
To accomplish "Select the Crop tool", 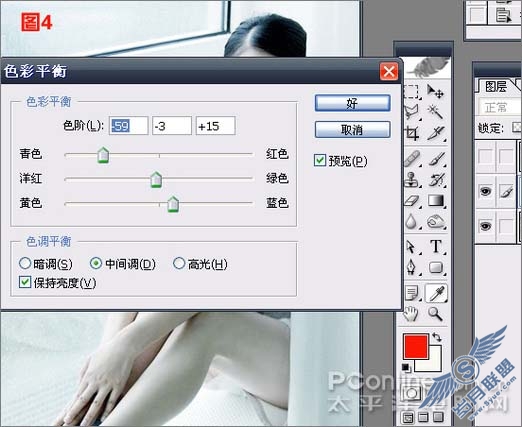I will click(412, 133).
